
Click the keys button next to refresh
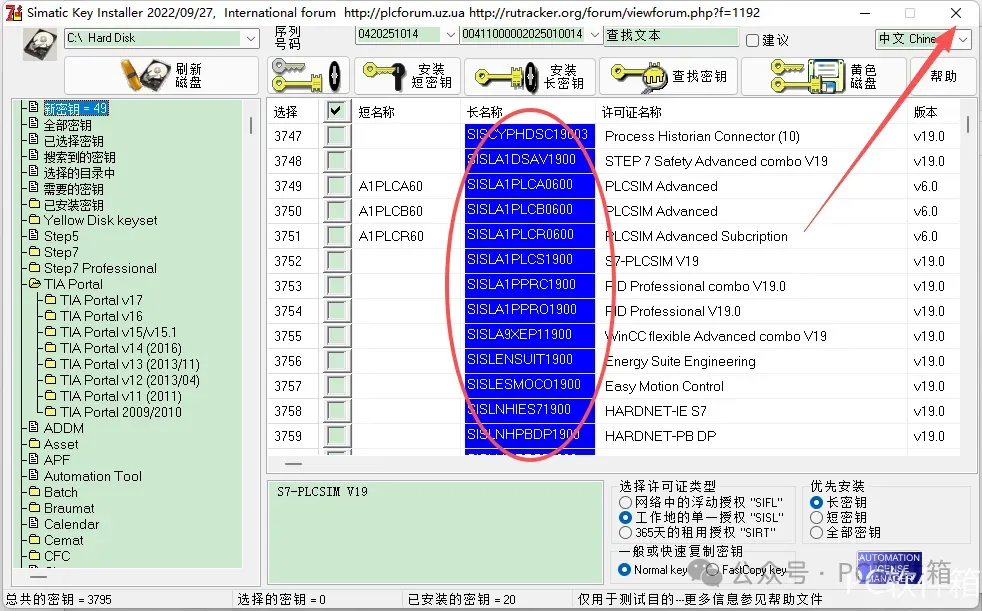click(x=308, y=76)
